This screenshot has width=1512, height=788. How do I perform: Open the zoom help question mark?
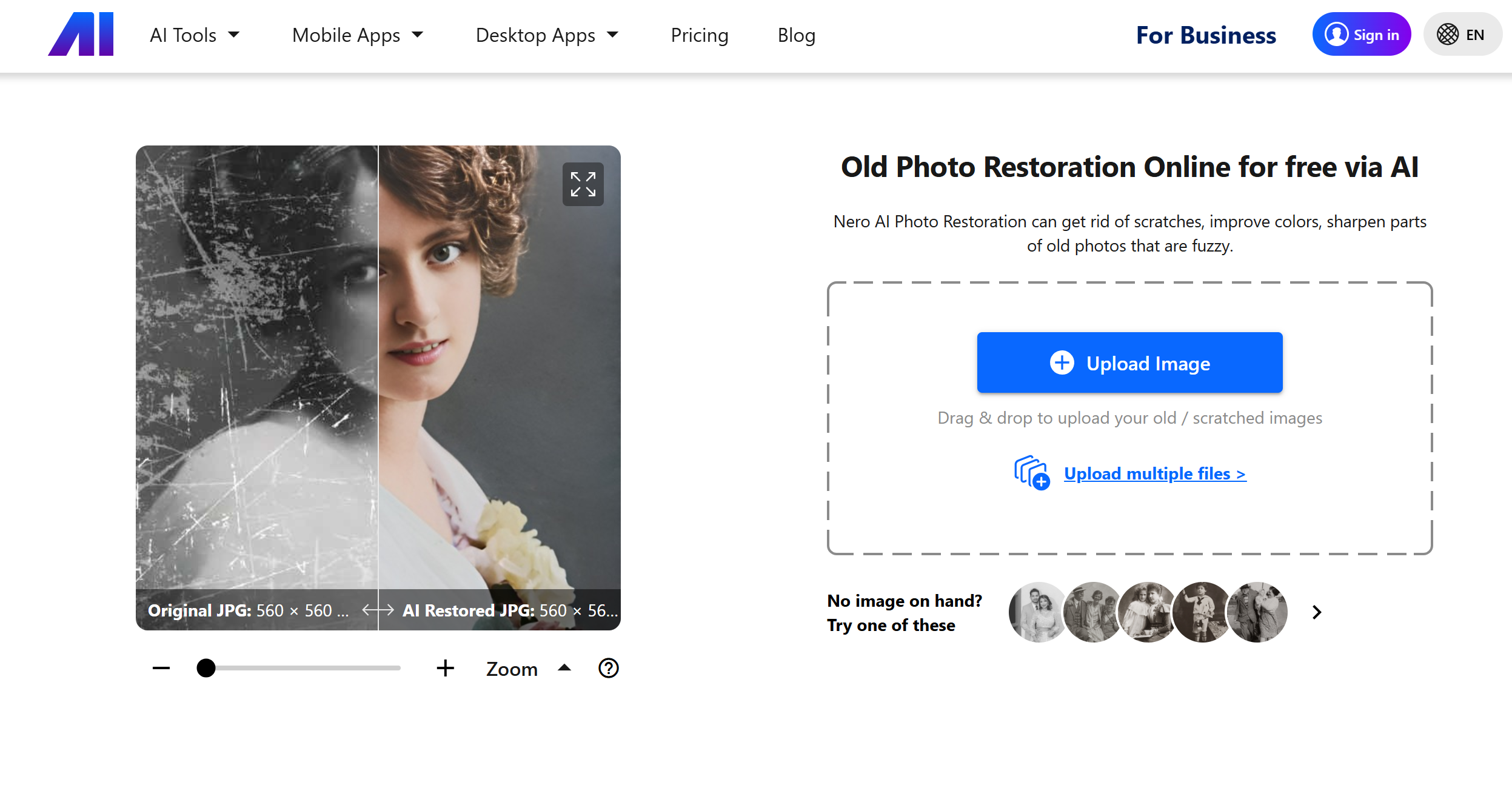click(609, 668)
